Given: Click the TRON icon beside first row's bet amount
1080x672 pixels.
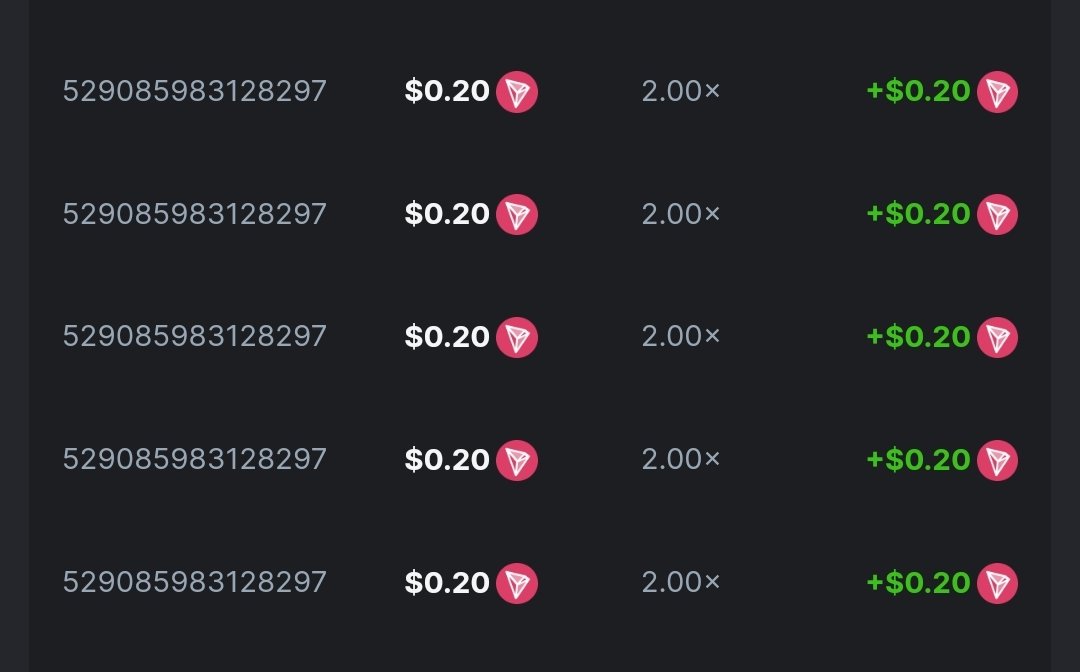Looking at the screenshot, I should [517, 92].
